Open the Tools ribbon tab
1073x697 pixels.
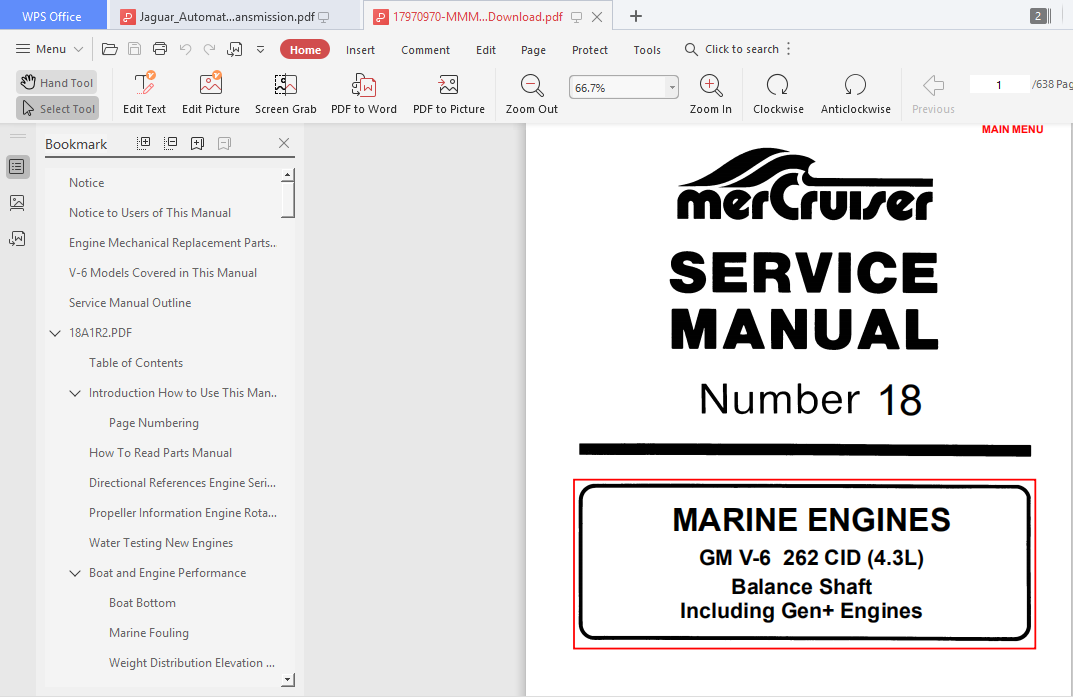coord(647,50)
